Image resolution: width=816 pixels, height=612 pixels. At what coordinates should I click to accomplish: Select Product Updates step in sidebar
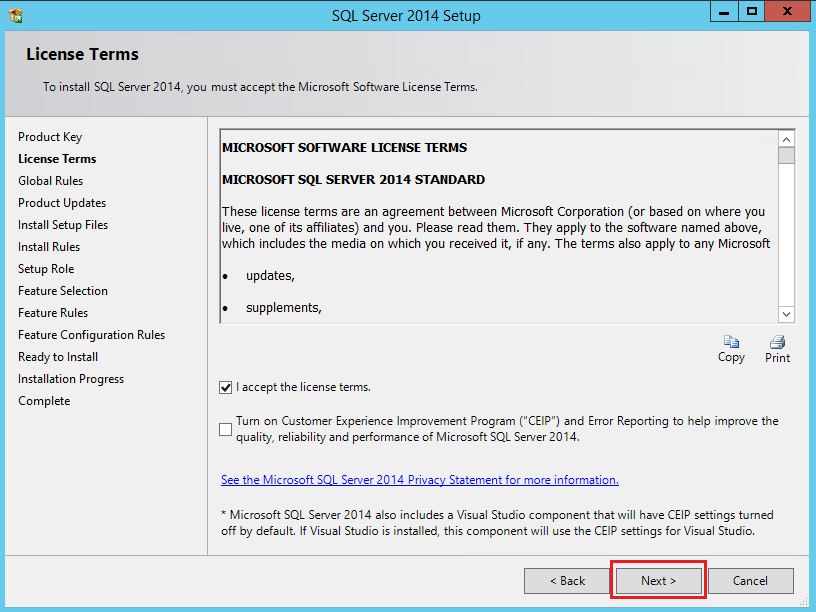[62, 202]
